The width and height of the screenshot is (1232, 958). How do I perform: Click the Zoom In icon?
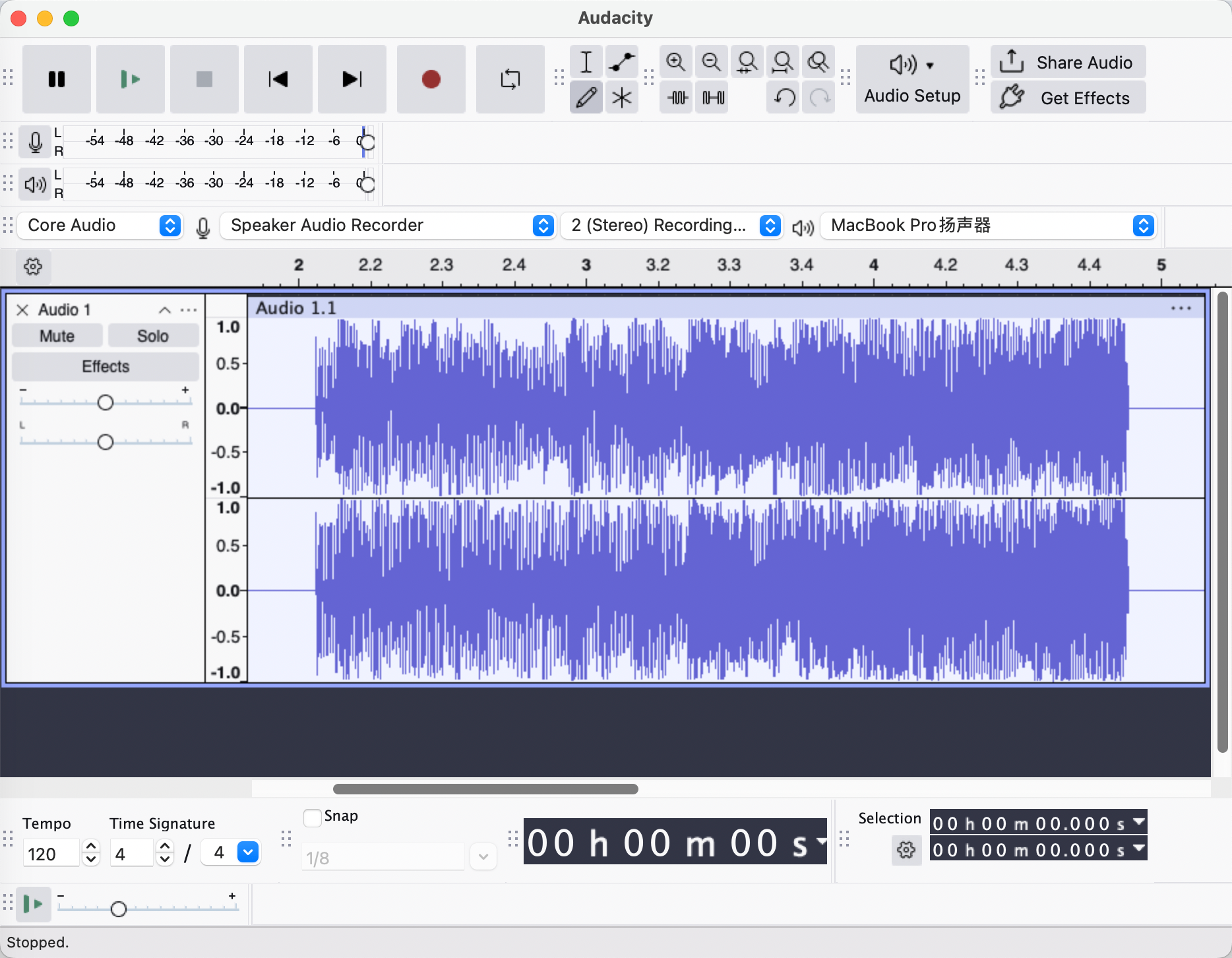pos(675,61)
